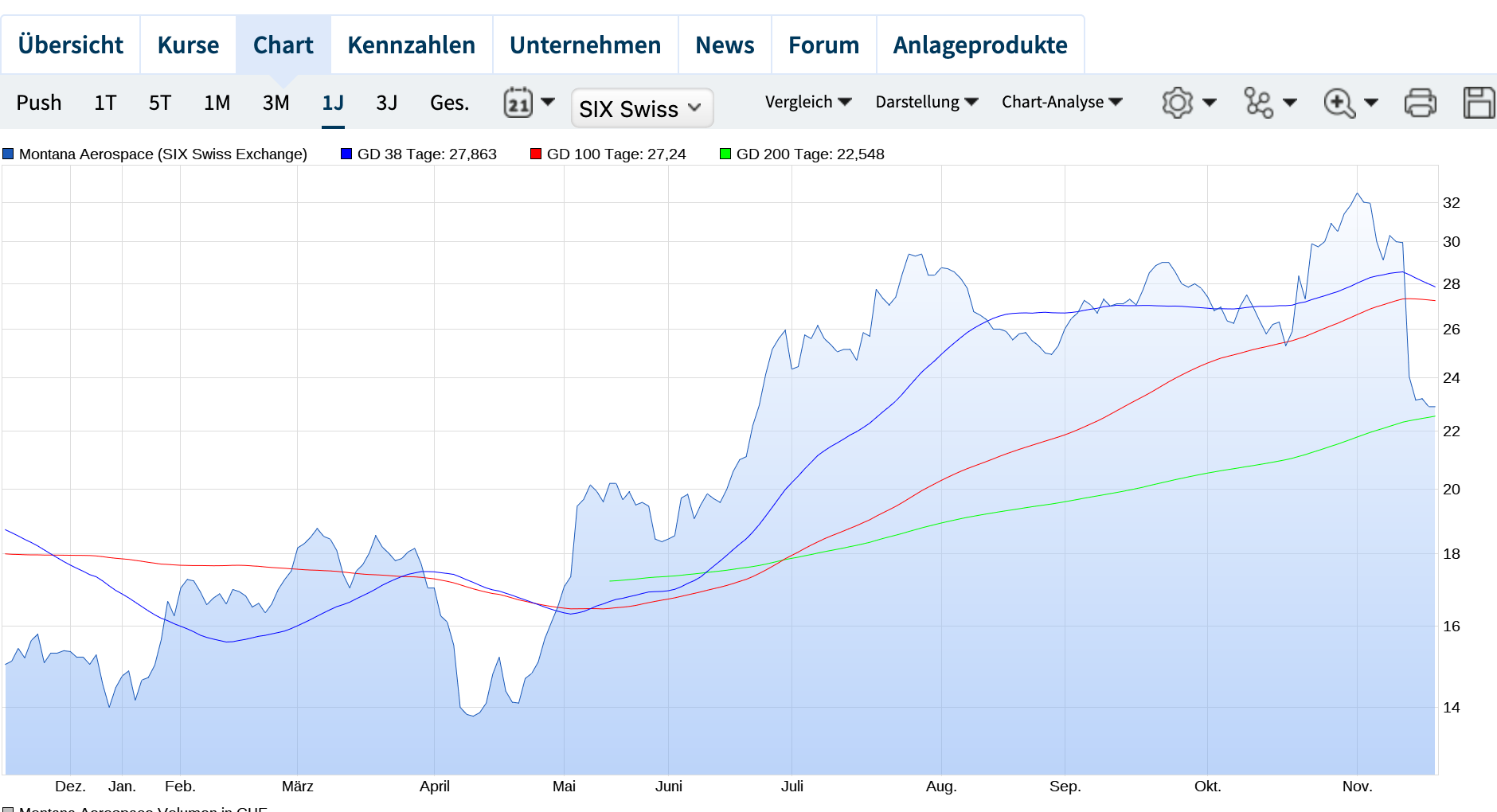This screenshot has height=812, width=1497.
Task: Open the SIX Swiss exchange dropdown
Action: coord(642,108)
